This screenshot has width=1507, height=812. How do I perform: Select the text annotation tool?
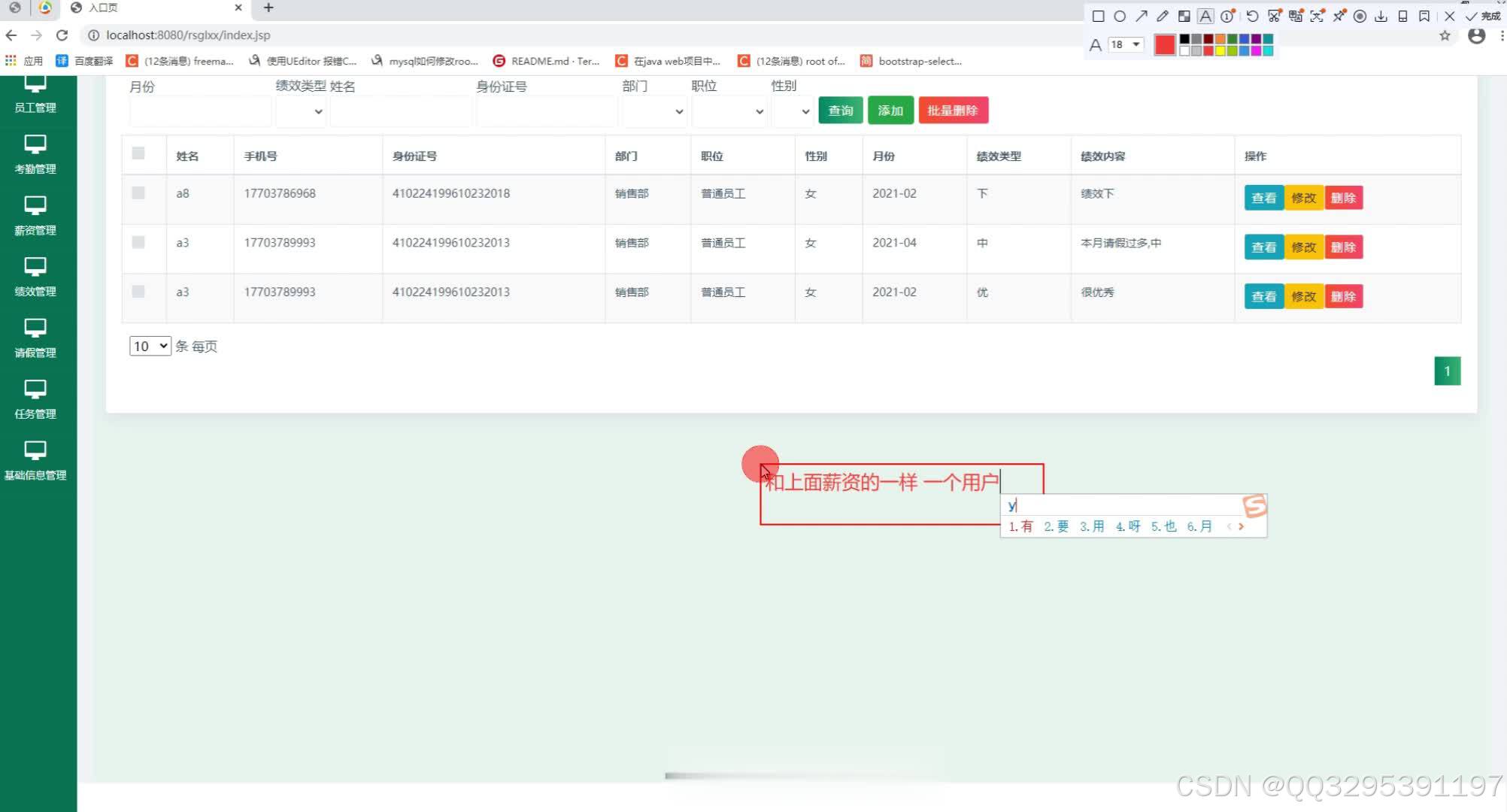click(1205, 16)
